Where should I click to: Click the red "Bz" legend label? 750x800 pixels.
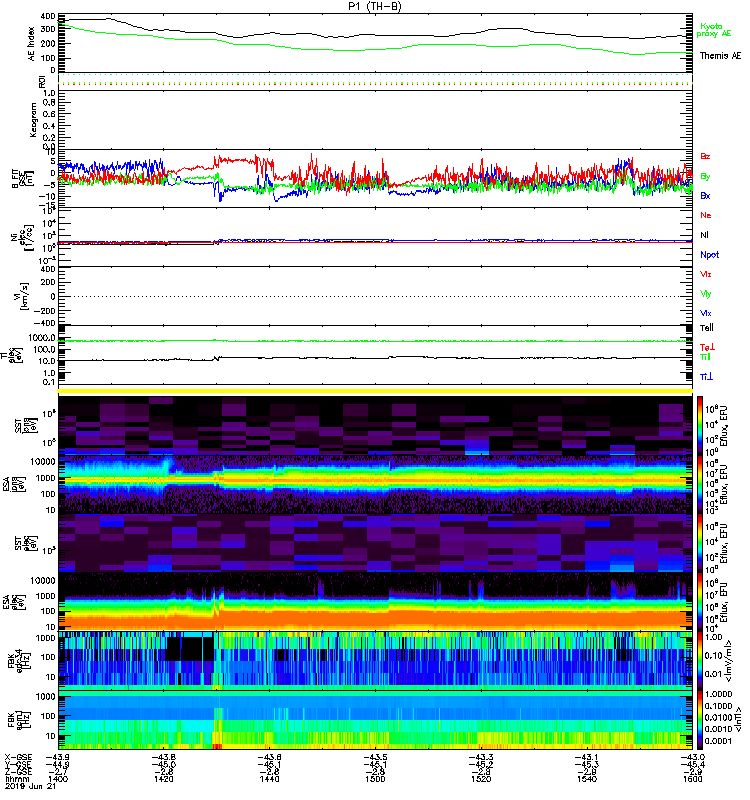click(705, 156)
